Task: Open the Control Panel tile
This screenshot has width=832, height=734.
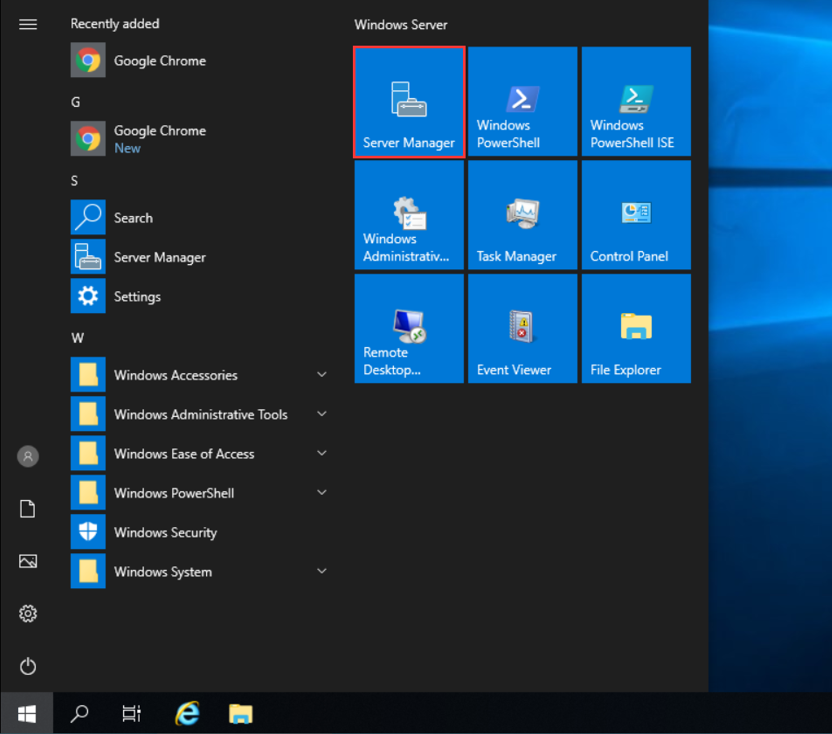Action: click(636, 216)
